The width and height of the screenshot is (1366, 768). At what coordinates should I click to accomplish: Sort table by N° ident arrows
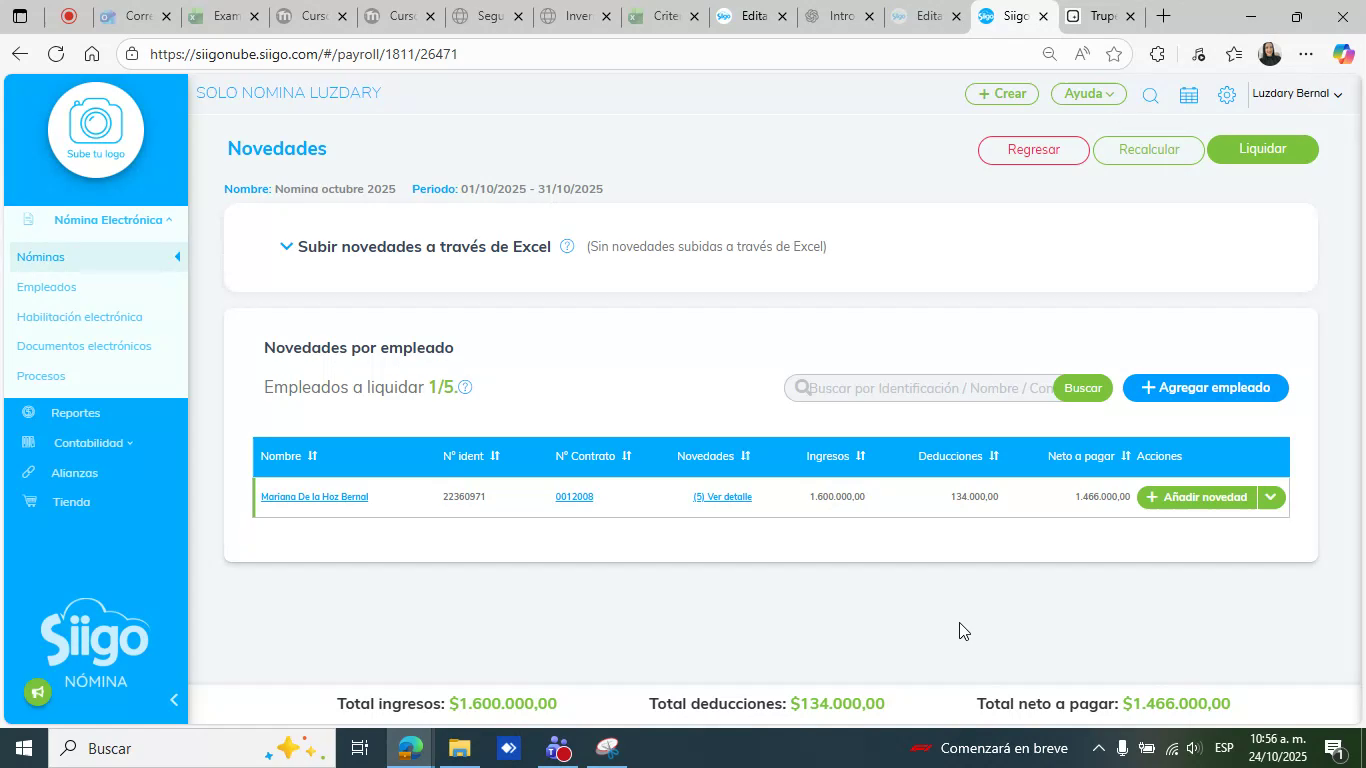(494, 456)
